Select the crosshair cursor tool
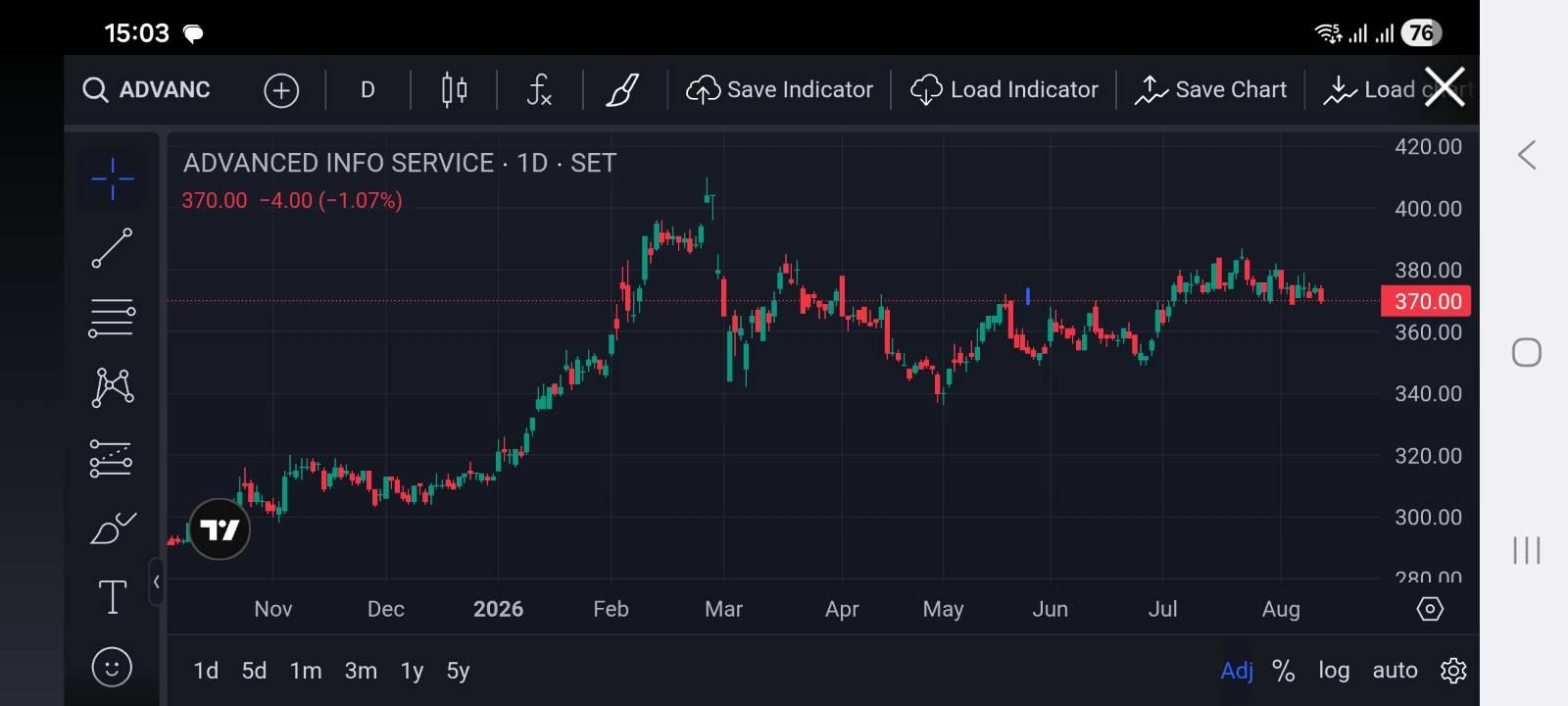This screenshot has height=706, width=1568. pyautogui.click(x=113, y=178)
